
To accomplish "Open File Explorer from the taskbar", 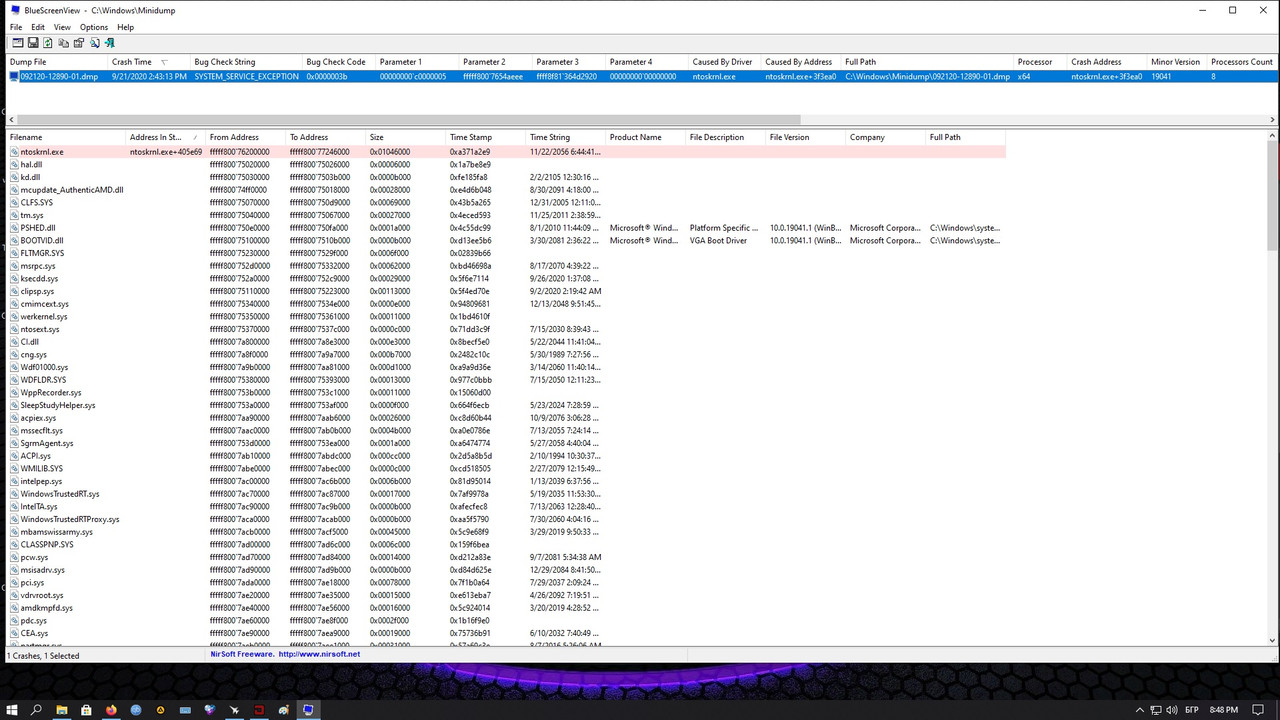I will point(62,710).
